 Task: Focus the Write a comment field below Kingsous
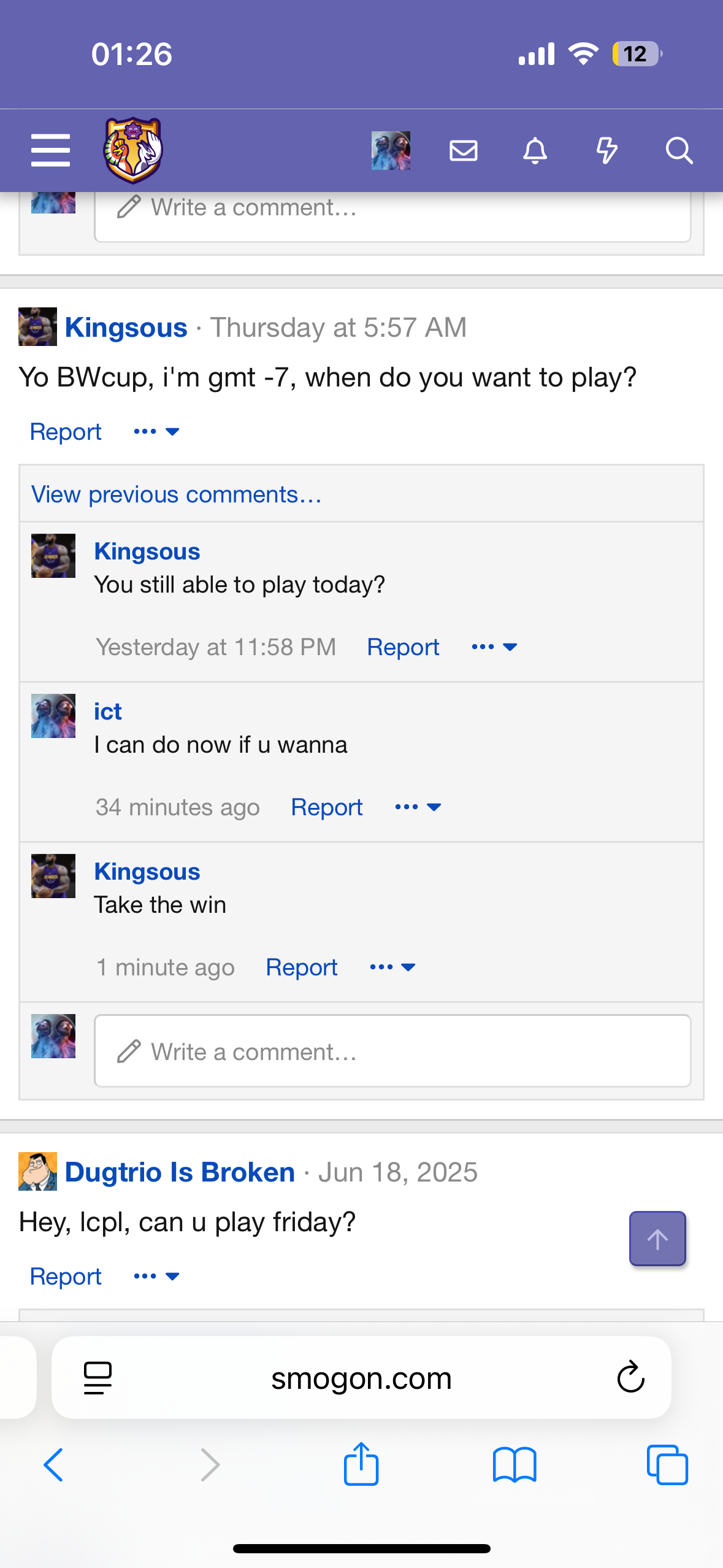pyautogui.click(x=392, y=1051)
